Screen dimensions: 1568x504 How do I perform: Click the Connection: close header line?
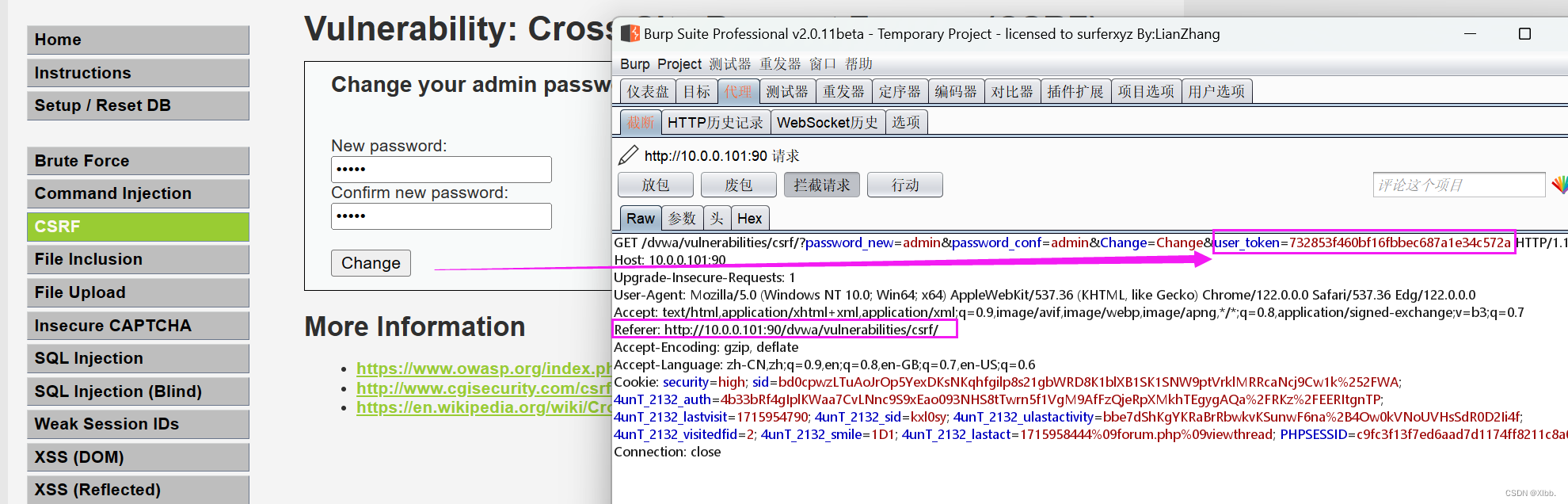(668, 452)
